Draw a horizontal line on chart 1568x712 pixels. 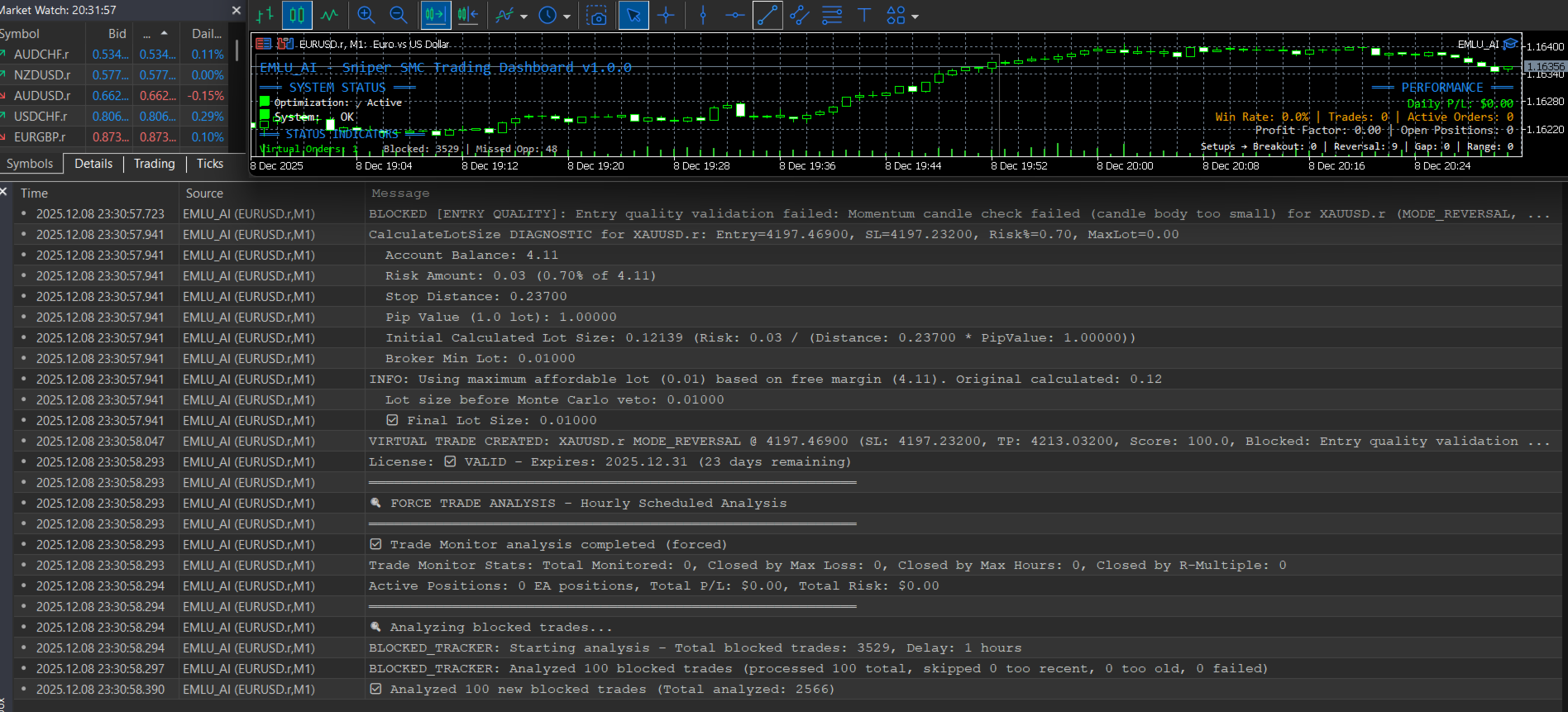tap(734, 15)
